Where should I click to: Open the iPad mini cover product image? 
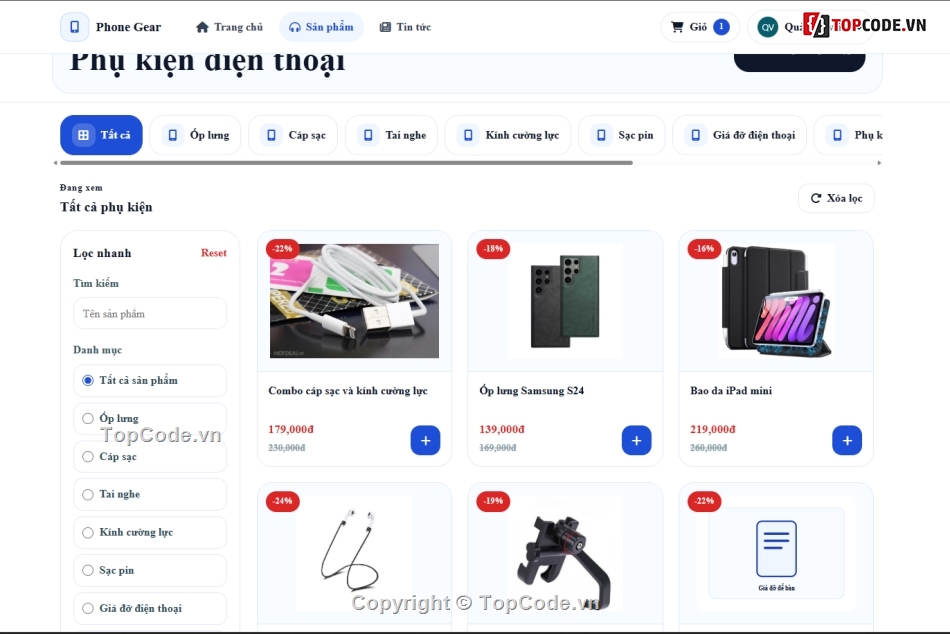776,301
